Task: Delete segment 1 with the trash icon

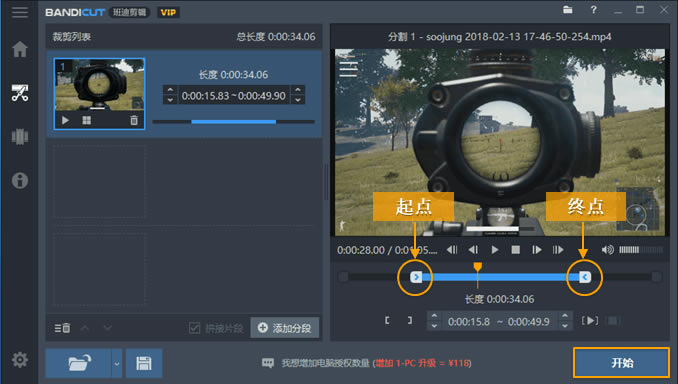Action: point(134,120)
